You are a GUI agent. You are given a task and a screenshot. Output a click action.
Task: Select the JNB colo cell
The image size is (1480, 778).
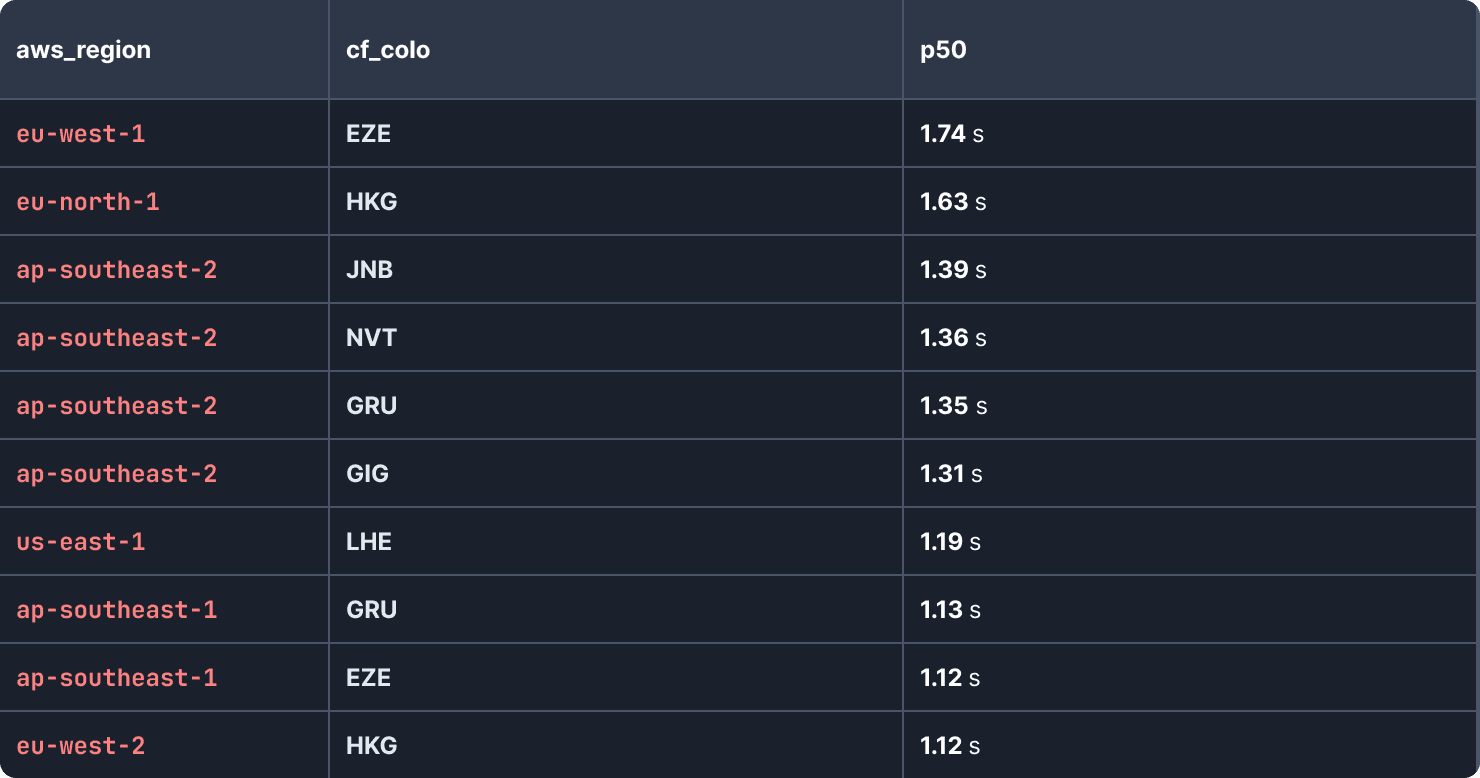pos(369,270)
